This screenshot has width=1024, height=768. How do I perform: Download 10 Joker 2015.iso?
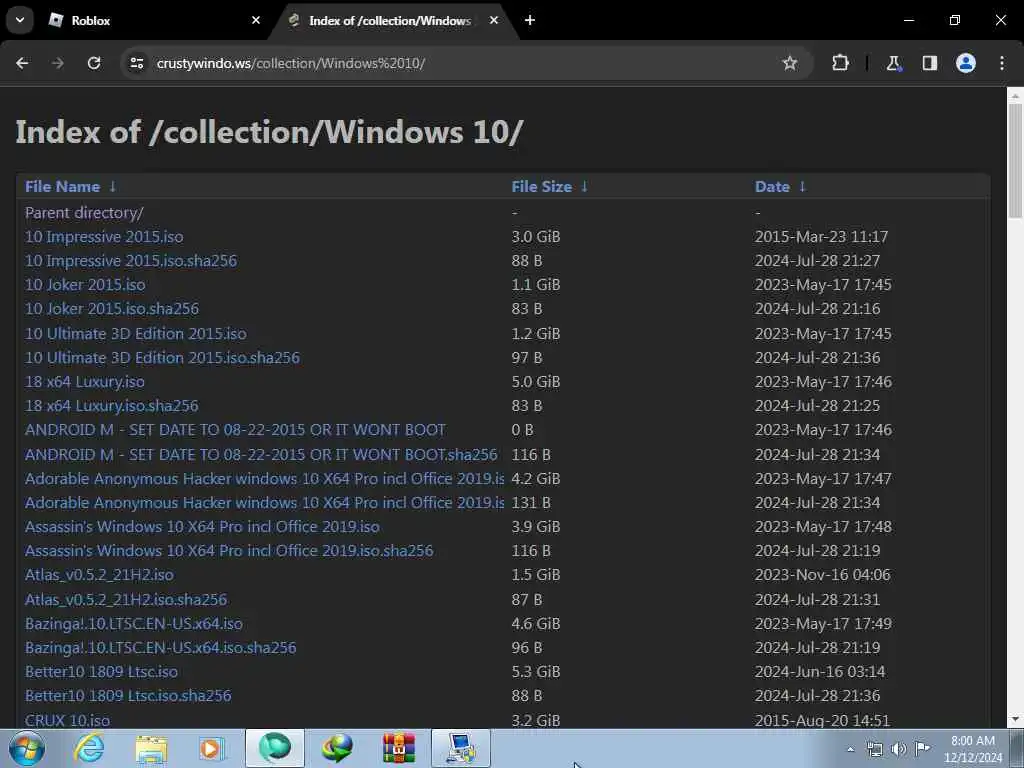click(x=85, y=285)
